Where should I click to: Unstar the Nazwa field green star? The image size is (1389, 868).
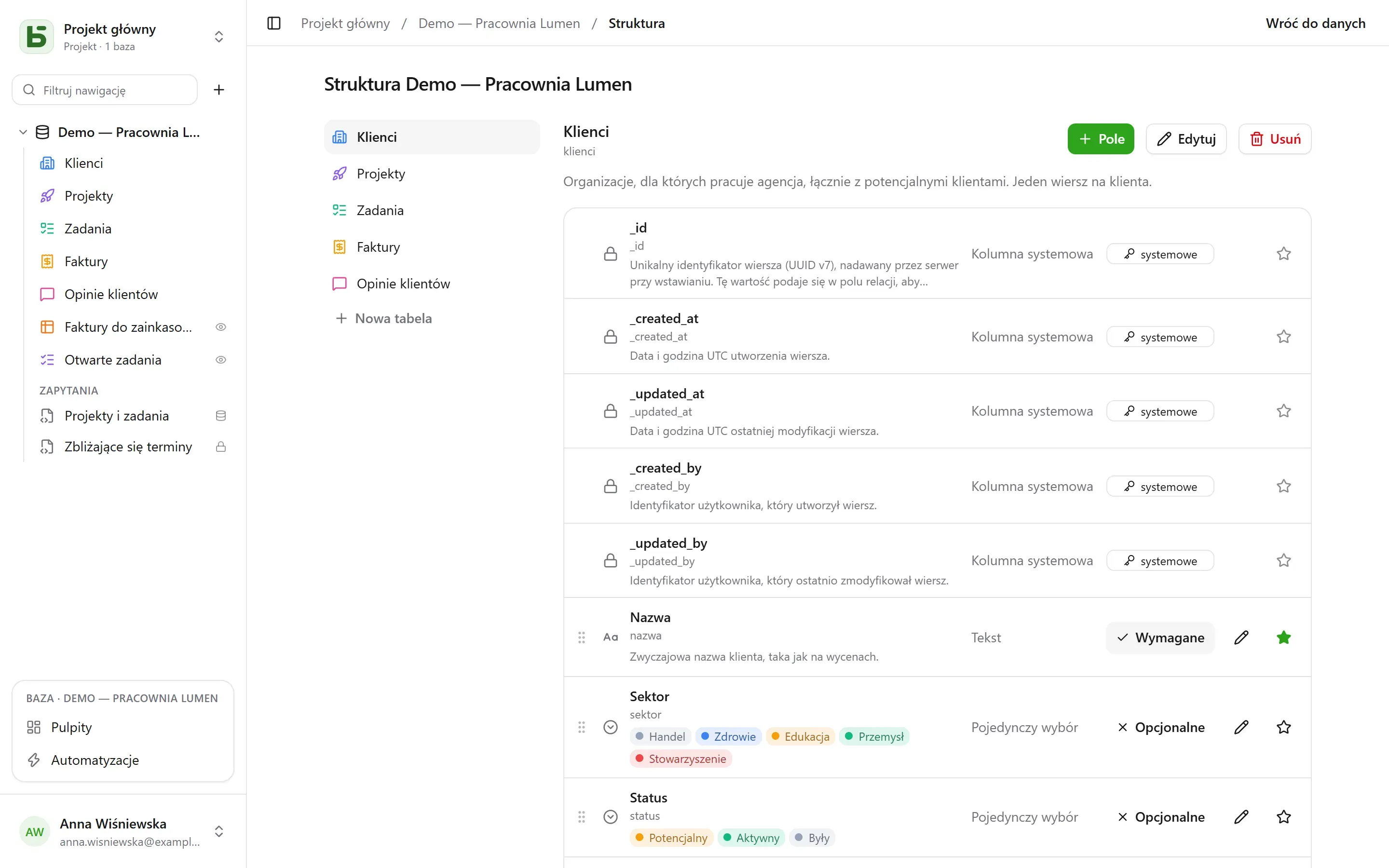(x=1284, y=637)
